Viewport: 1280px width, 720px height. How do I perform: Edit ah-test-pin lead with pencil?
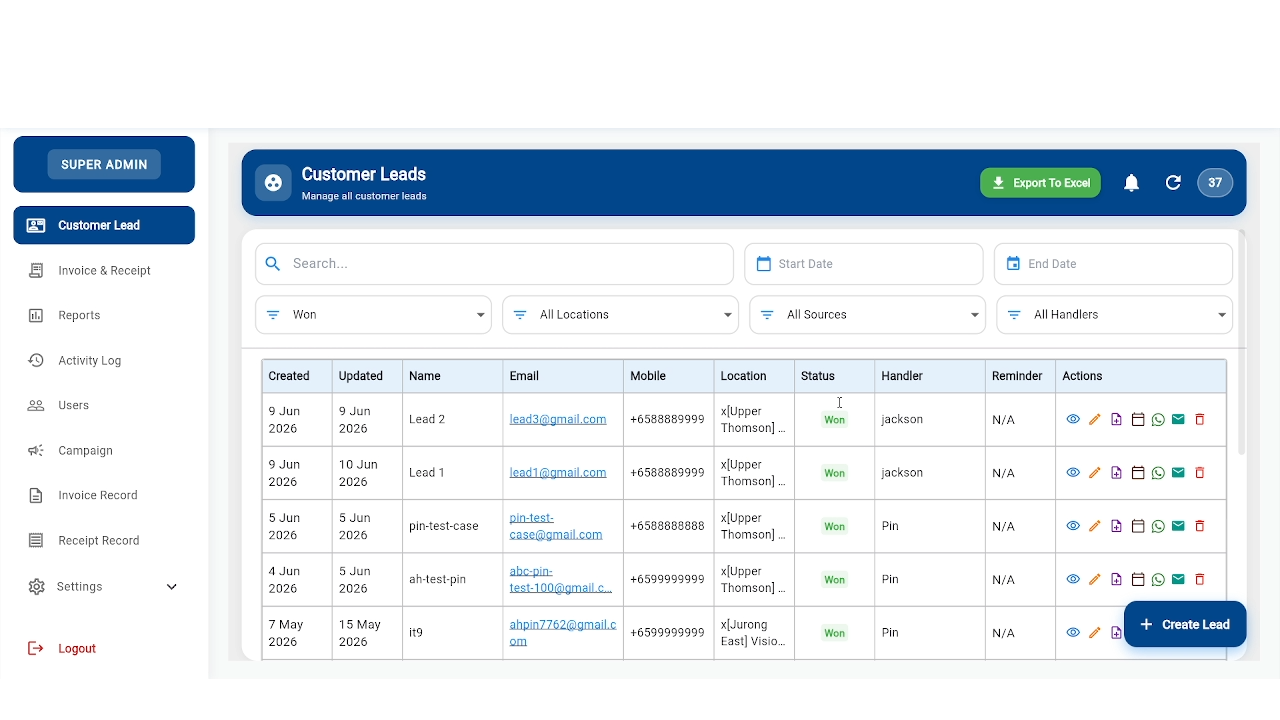point(1095,579)
